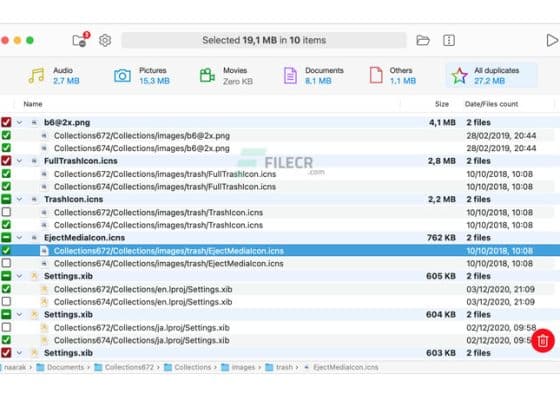
Task: Select highlighted Collections672 EjectMediaIcon.icns row
Action: tap(280, 250)
